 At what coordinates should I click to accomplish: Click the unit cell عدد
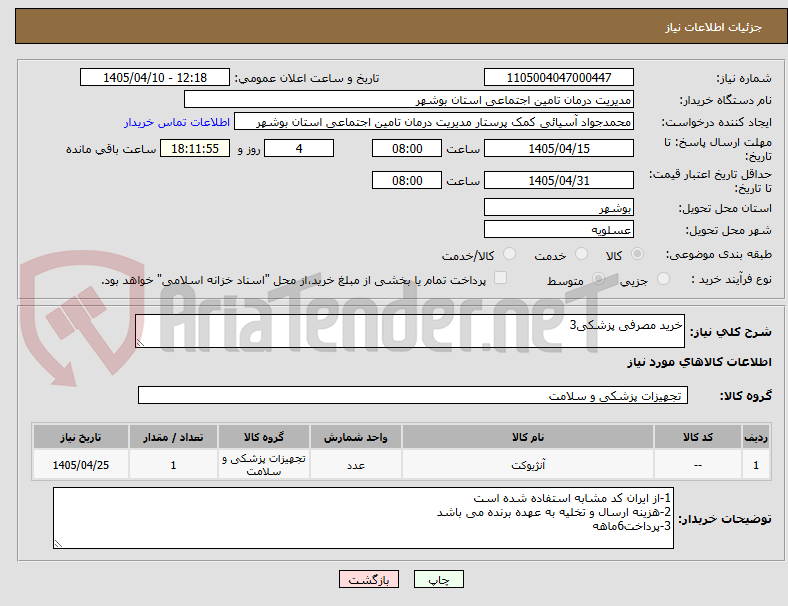click(355, 465)
